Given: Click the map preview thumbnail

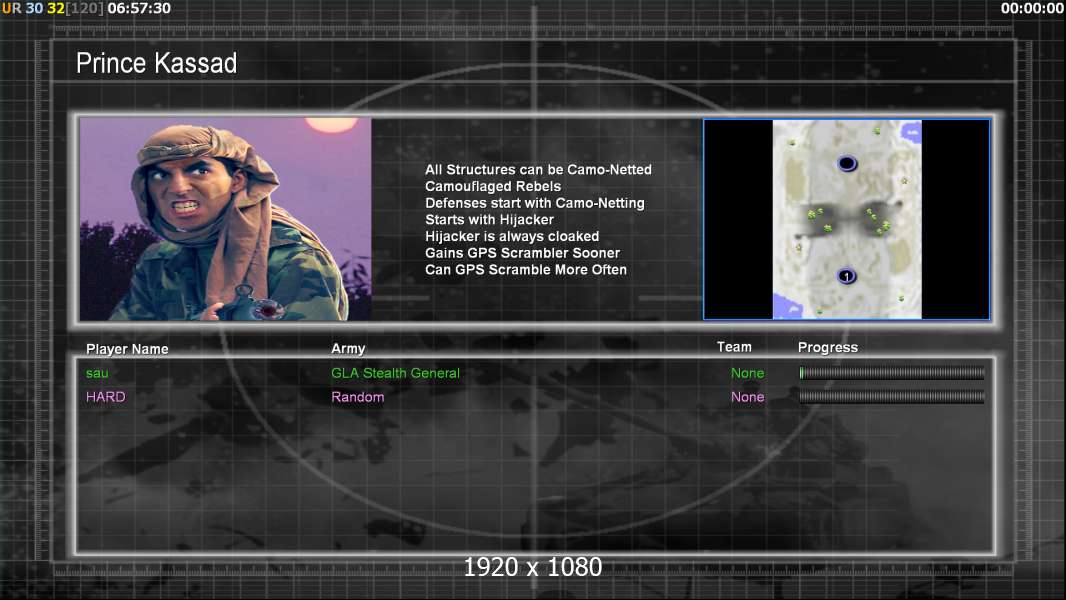Looking at the screenshot, I should (x=846, y=219).
